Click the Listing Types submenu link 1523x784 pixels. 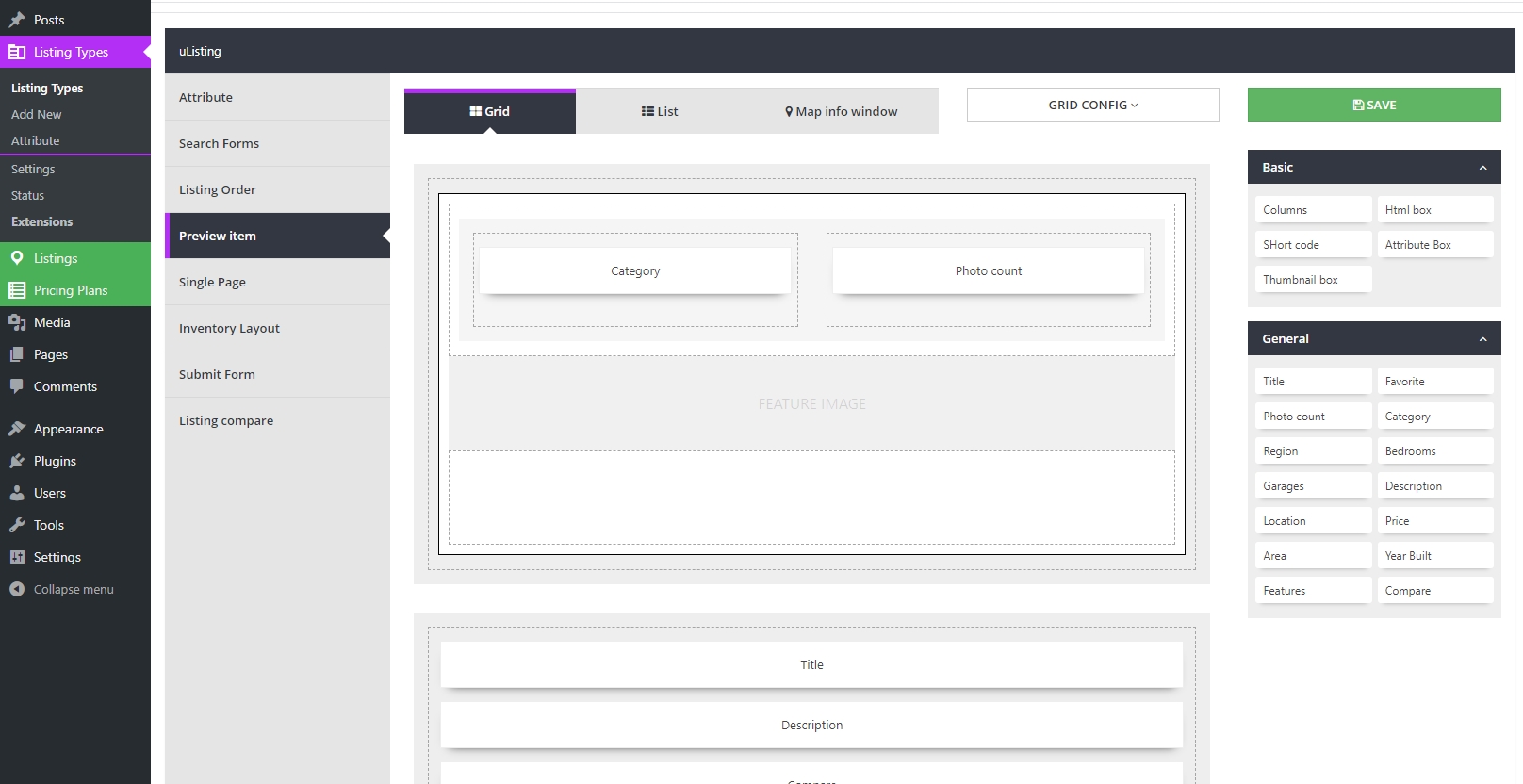47,88
